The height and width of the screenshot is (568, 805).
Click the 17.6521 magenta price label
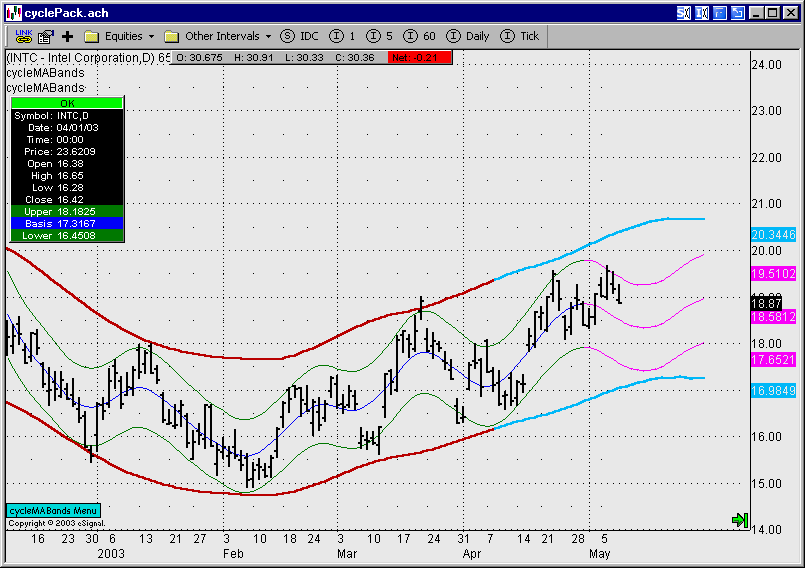point(773,359)
